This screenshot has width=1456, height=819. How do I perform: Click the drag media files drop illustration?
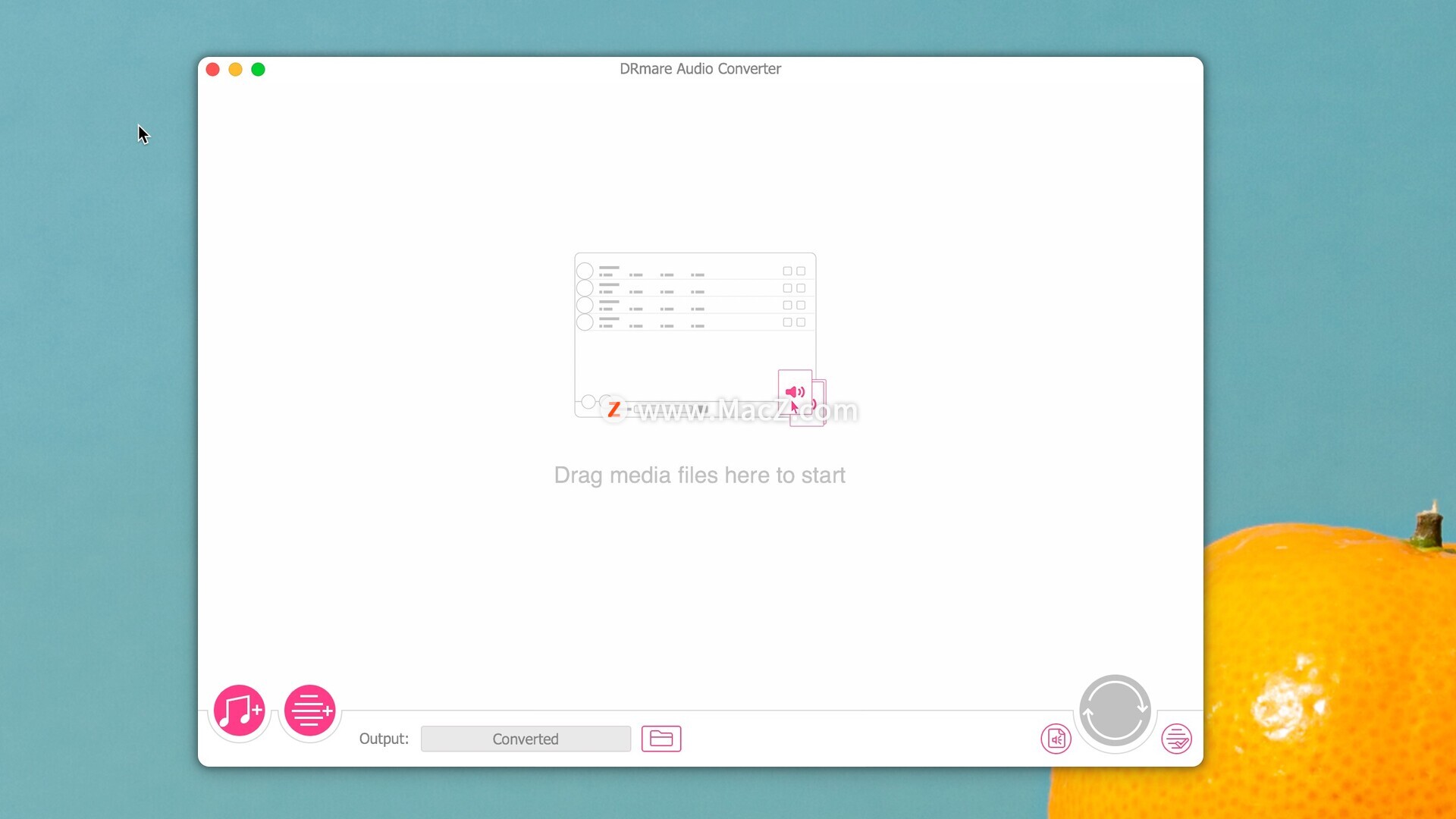coord(701,339)
